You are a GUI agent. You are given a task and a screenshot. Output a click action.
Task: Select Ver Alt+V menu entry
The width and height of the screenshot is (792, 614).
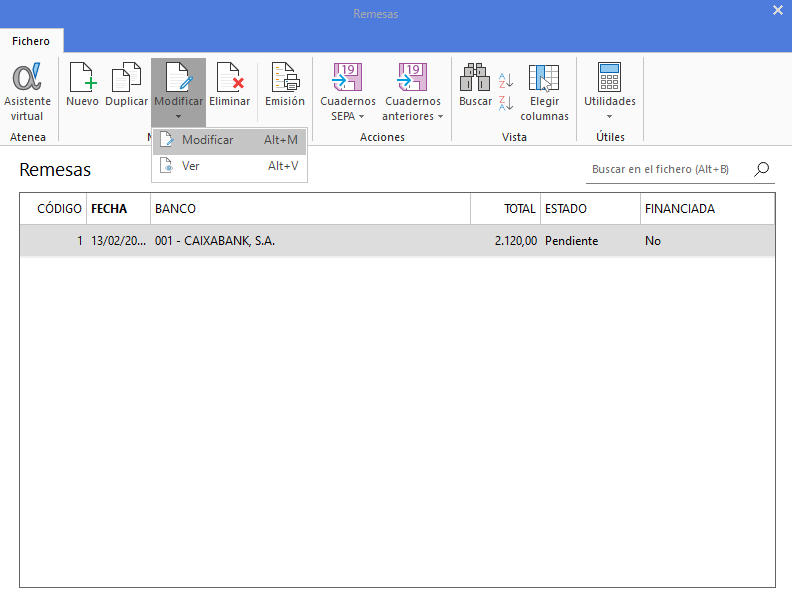tap(229, 166)
